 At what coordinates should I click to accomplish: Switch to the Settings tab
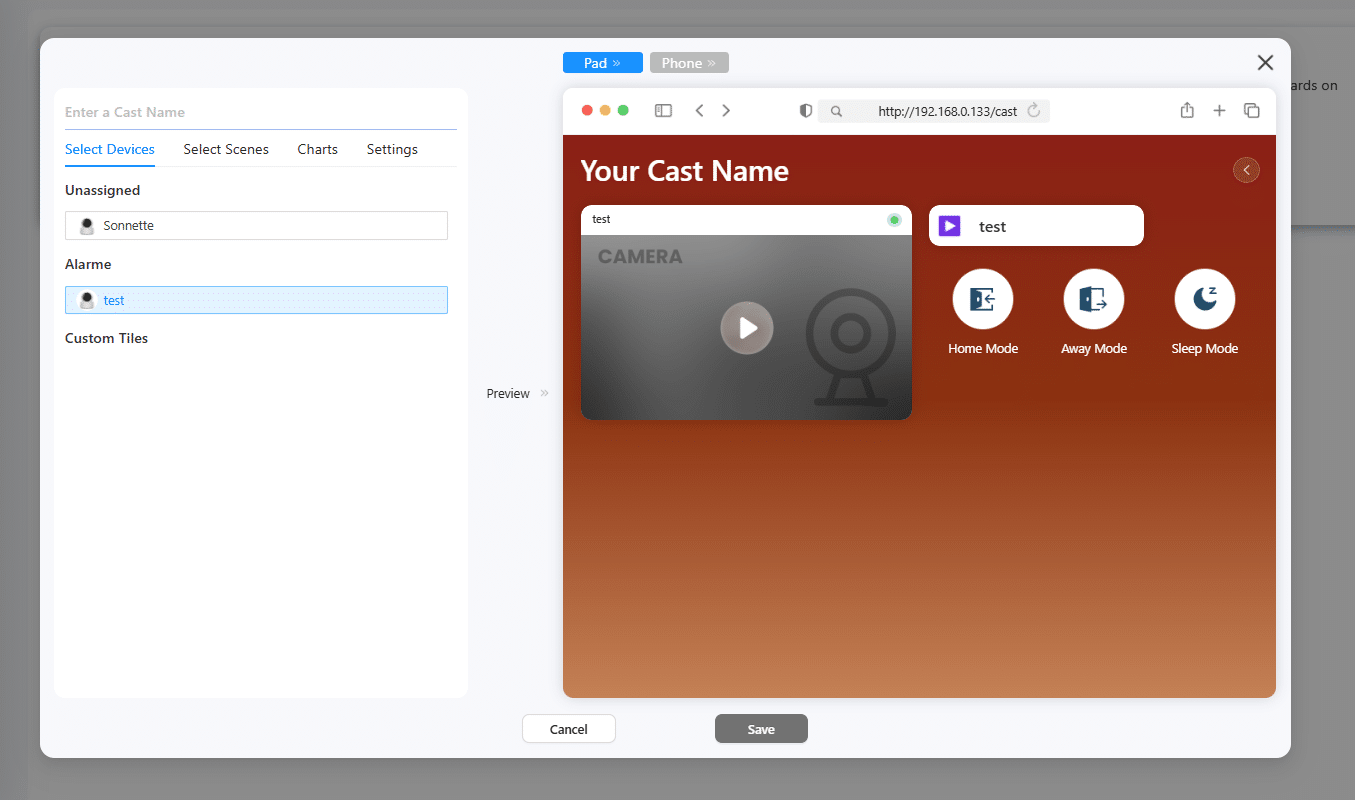pos(392,149)
